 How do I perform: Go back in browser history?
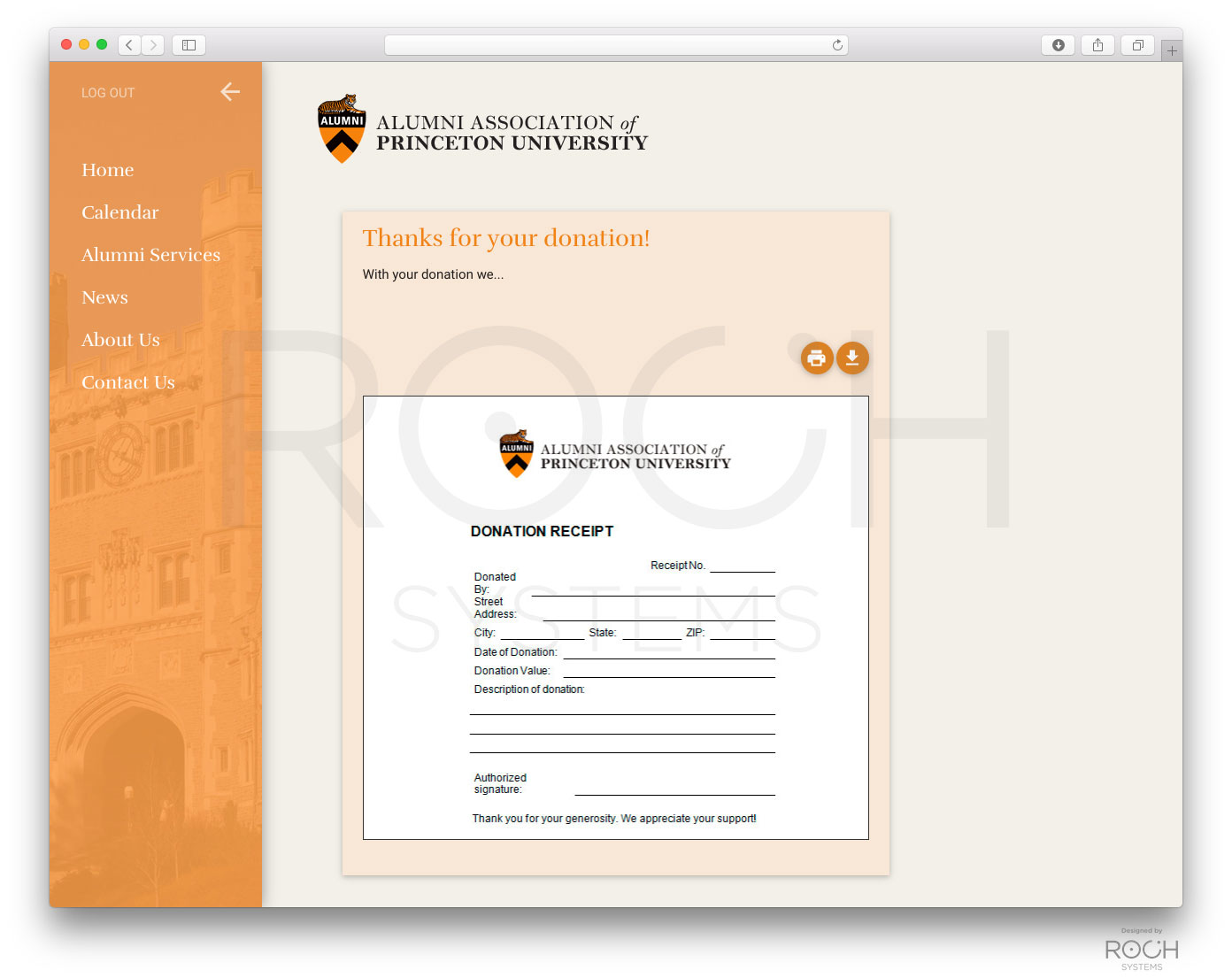[x=129, y=45]
